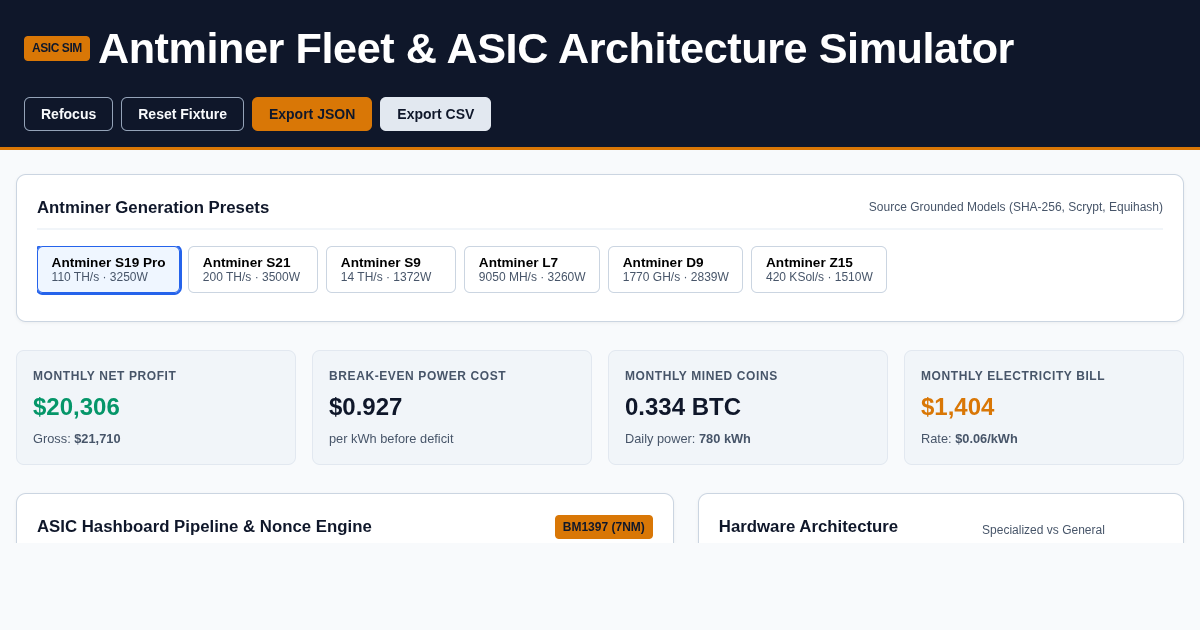Click the BM1397 (7NM) chip badge
The width and height of the screenshot is (1200, 630).
coord(604,527)
